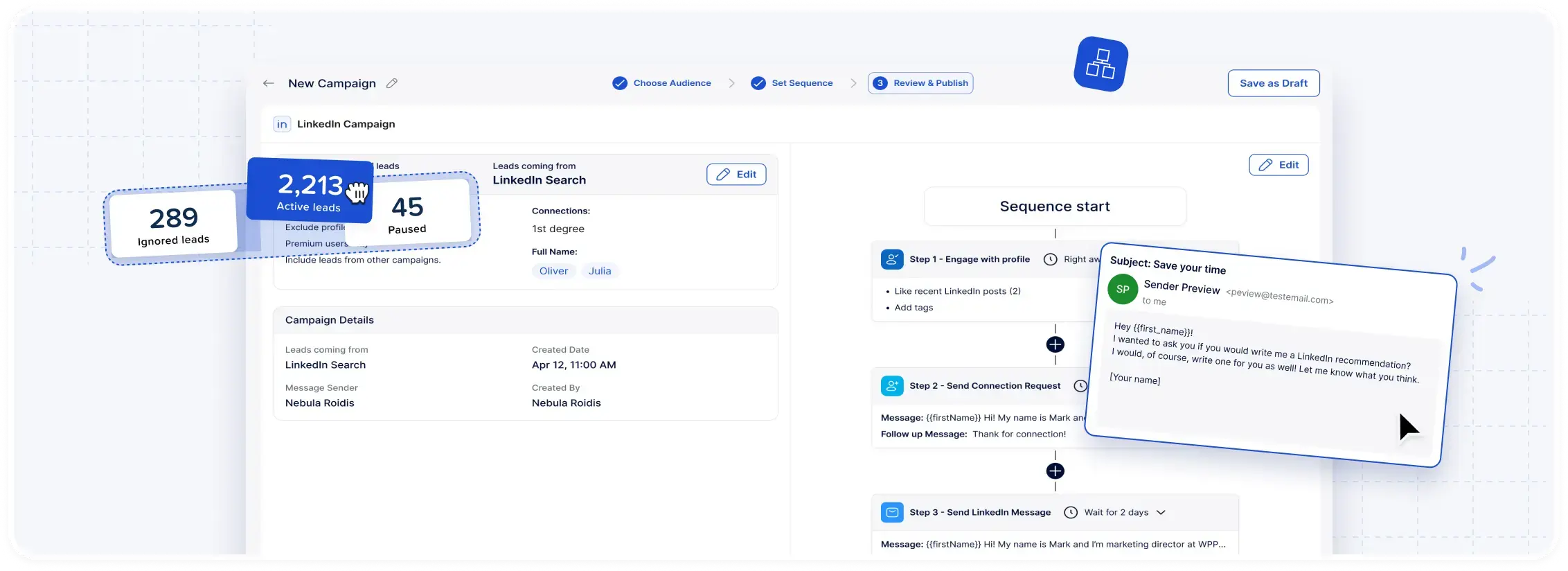Click Step 3 message preview text

(x=1053, y=545)
